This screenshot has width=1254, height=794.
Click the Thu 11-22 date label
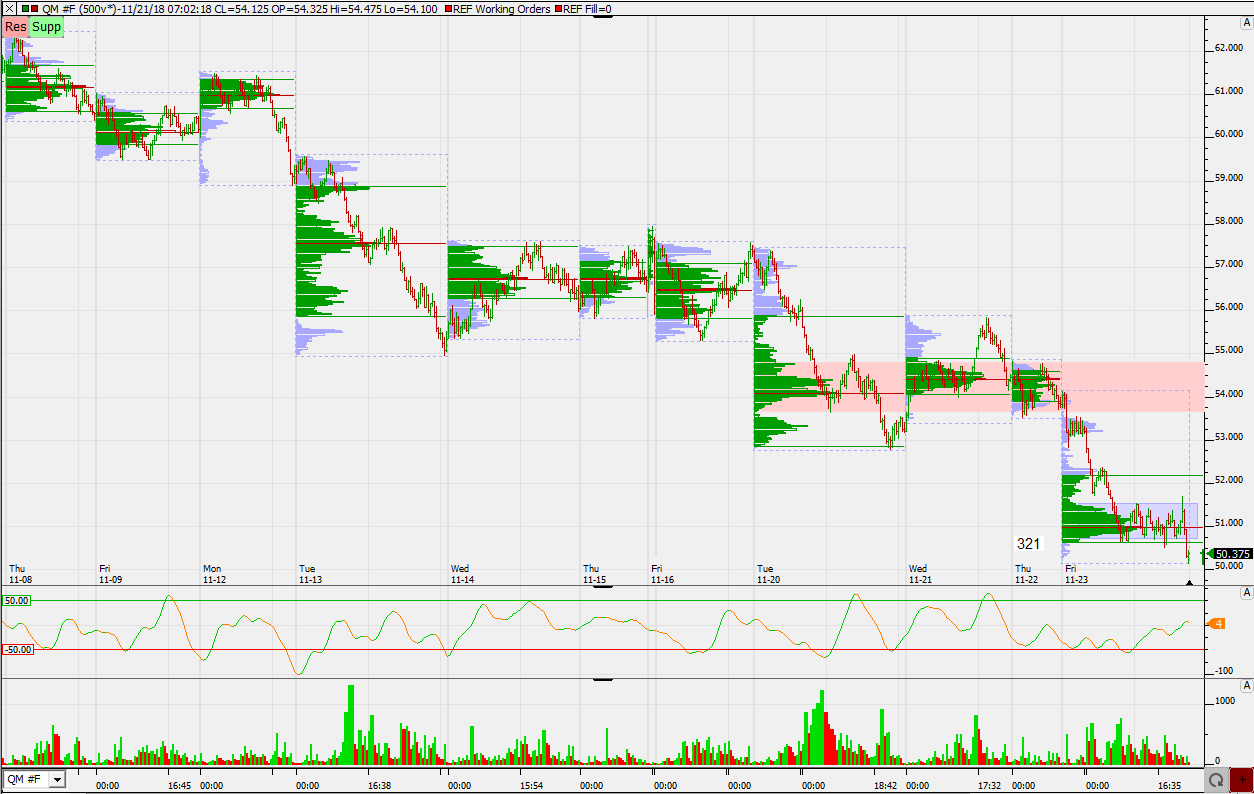[1028, 573]
